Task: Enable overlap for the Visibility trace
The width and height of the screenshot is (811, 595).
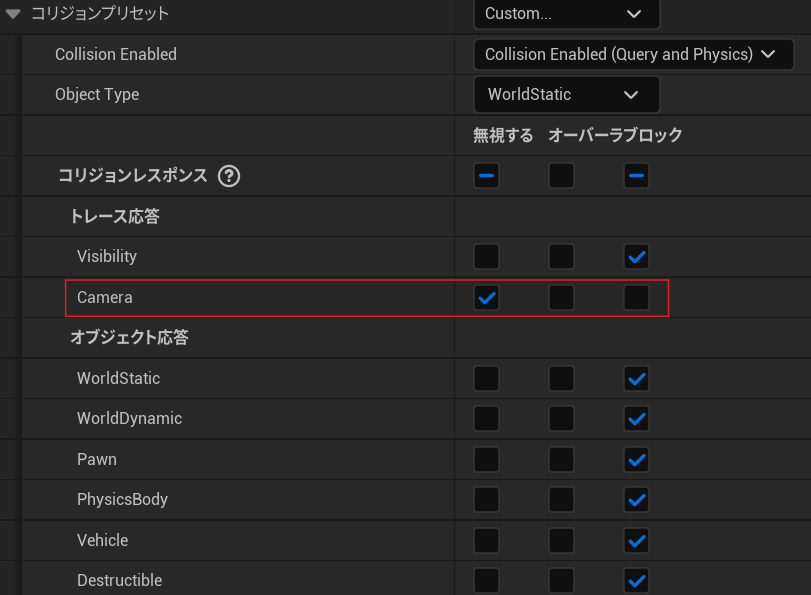Action: [561, 257]
